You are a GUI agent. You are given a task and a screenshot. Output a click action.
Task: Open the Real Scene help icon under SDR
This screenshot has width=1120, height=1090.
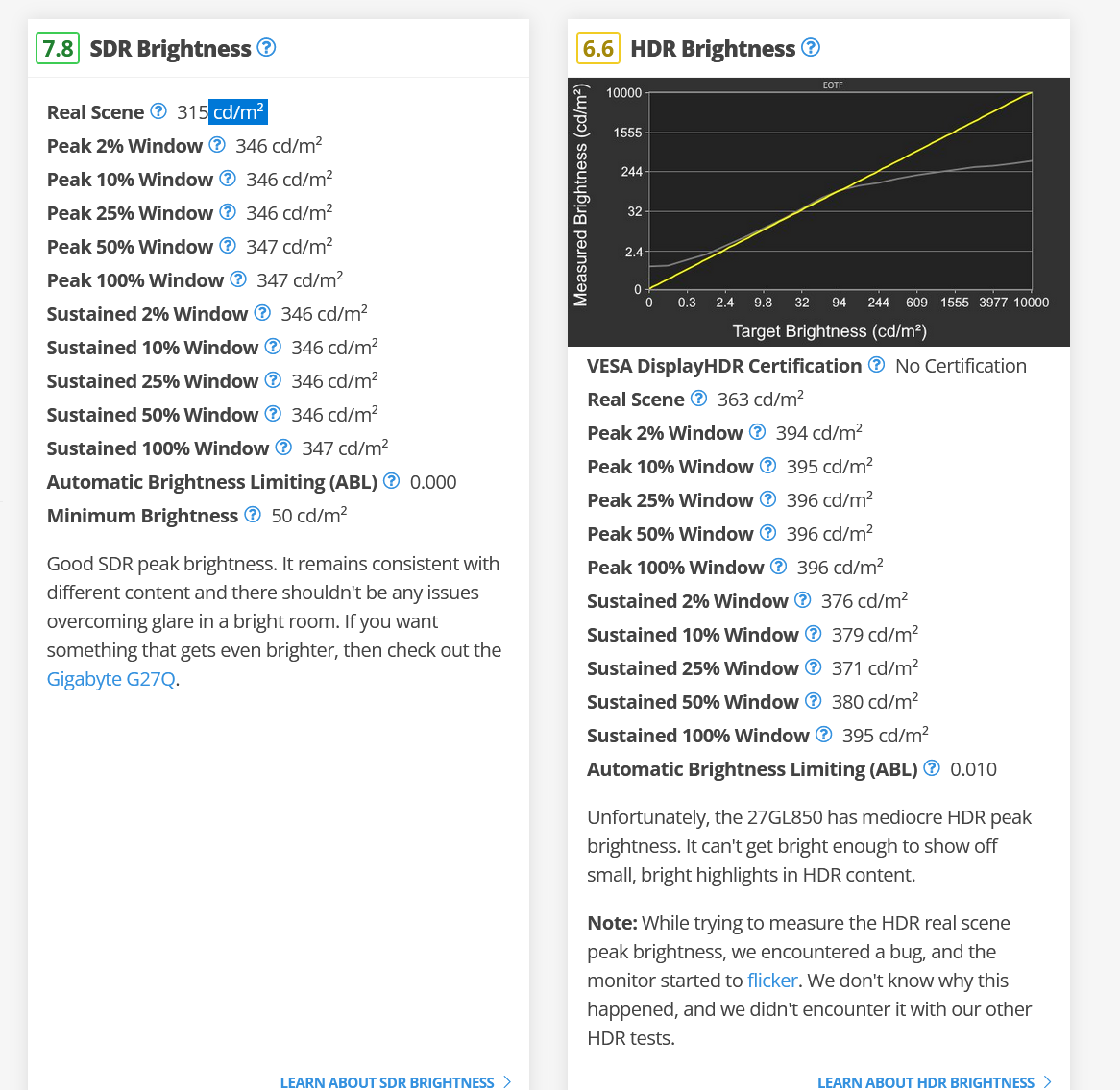[158, 111]
